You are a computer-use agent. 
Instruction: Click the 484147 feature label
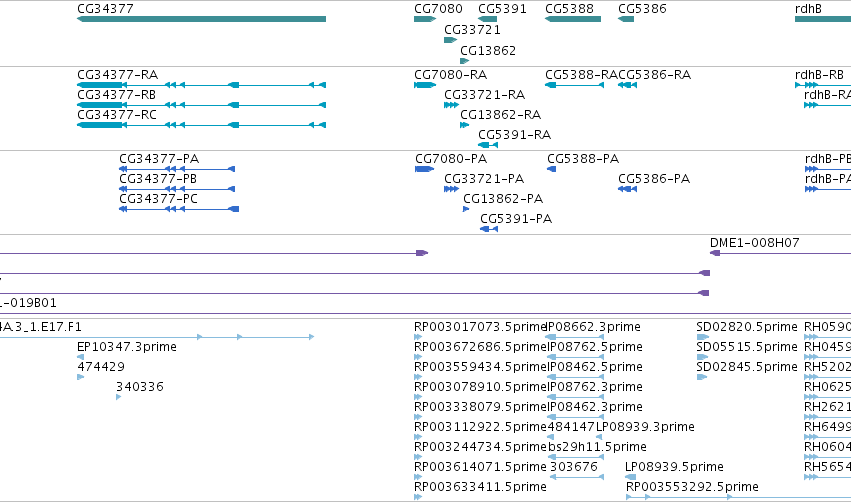[x=571, y=427]
